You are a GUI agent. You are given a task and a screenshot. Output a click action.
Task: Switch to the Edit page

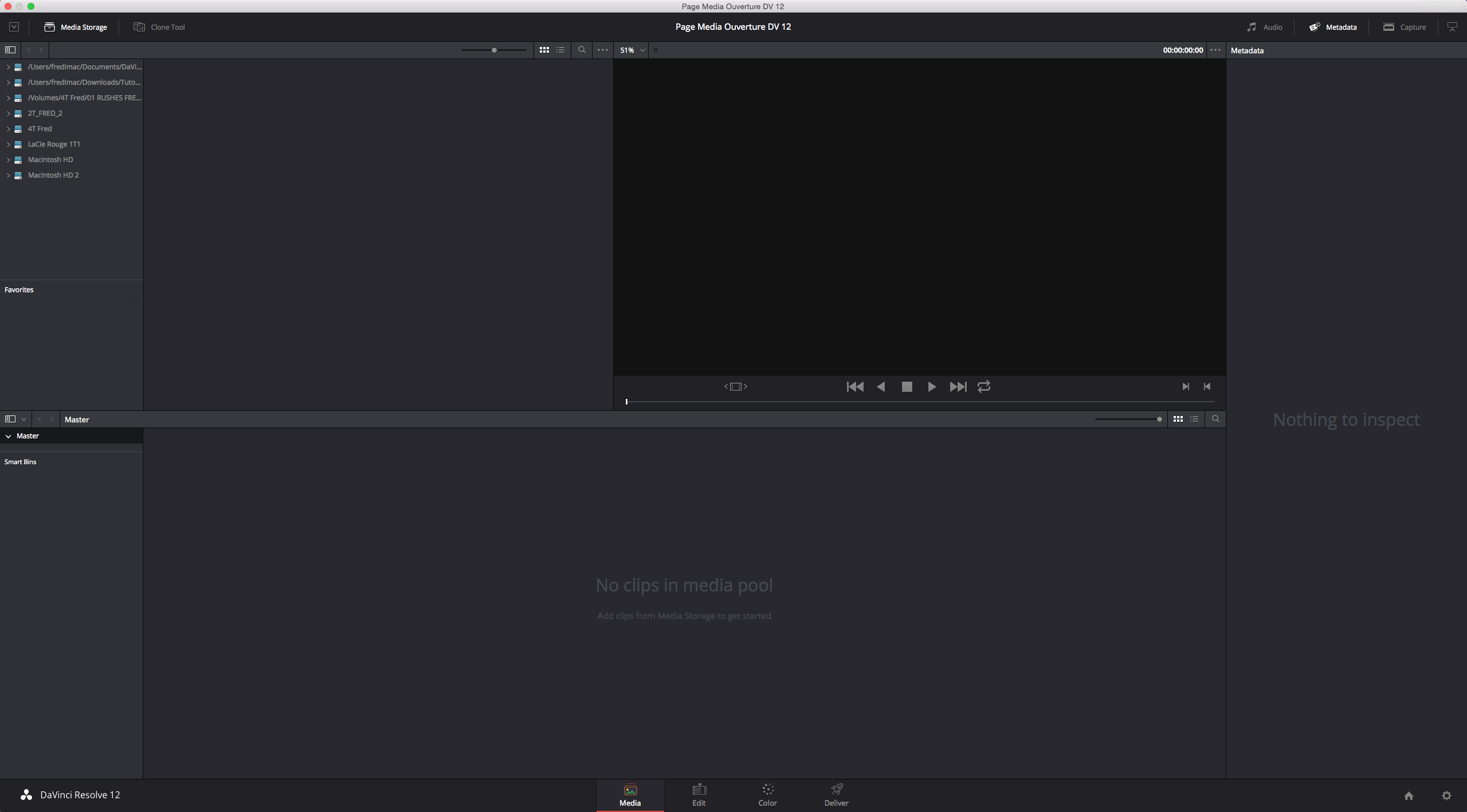click(x=699, y=795)
